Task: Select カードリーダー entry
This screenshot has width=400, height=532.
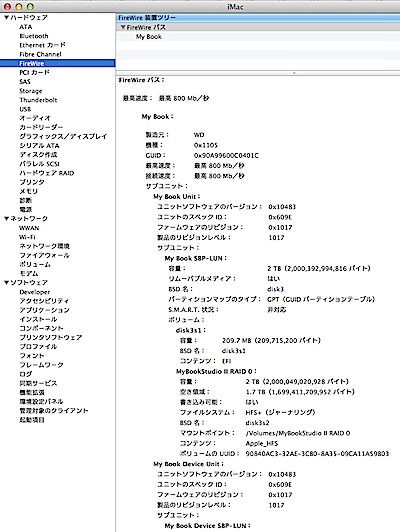Action: pos(41,127)
